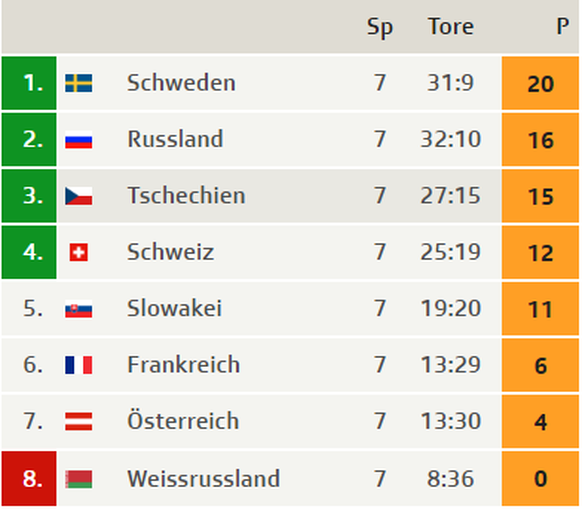Open the Weissrussland team link
The height and width of the screenshot is (509, 582).
coord(203,478)
